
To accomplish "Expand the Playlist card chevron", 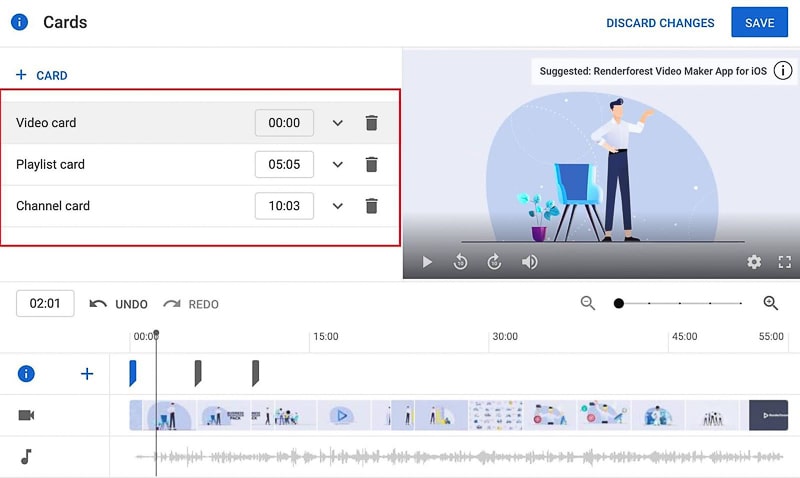I will point(337,165).
